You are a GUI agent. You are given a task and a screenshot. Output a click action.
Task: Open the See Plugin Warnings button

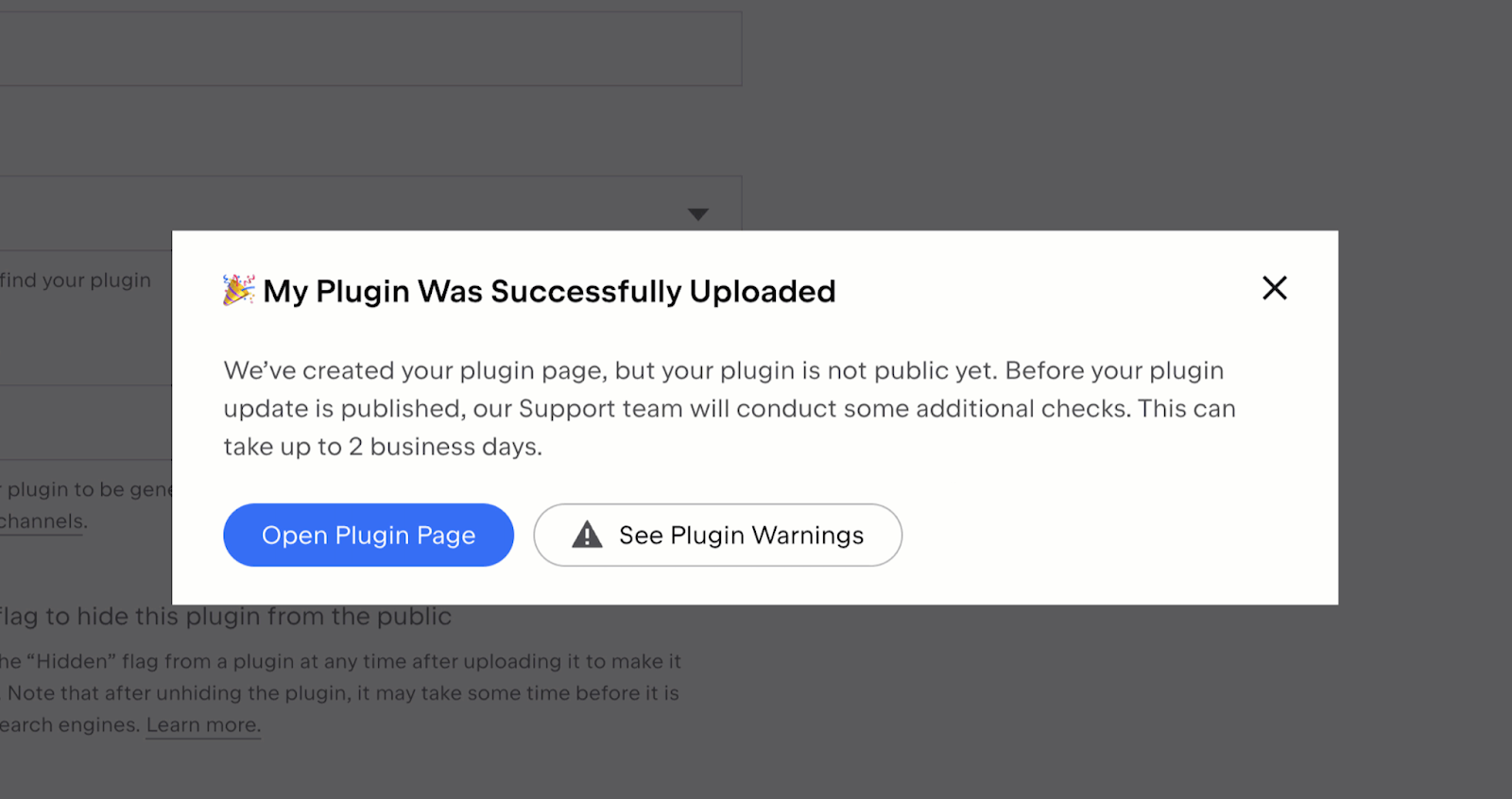coord(717,535)
